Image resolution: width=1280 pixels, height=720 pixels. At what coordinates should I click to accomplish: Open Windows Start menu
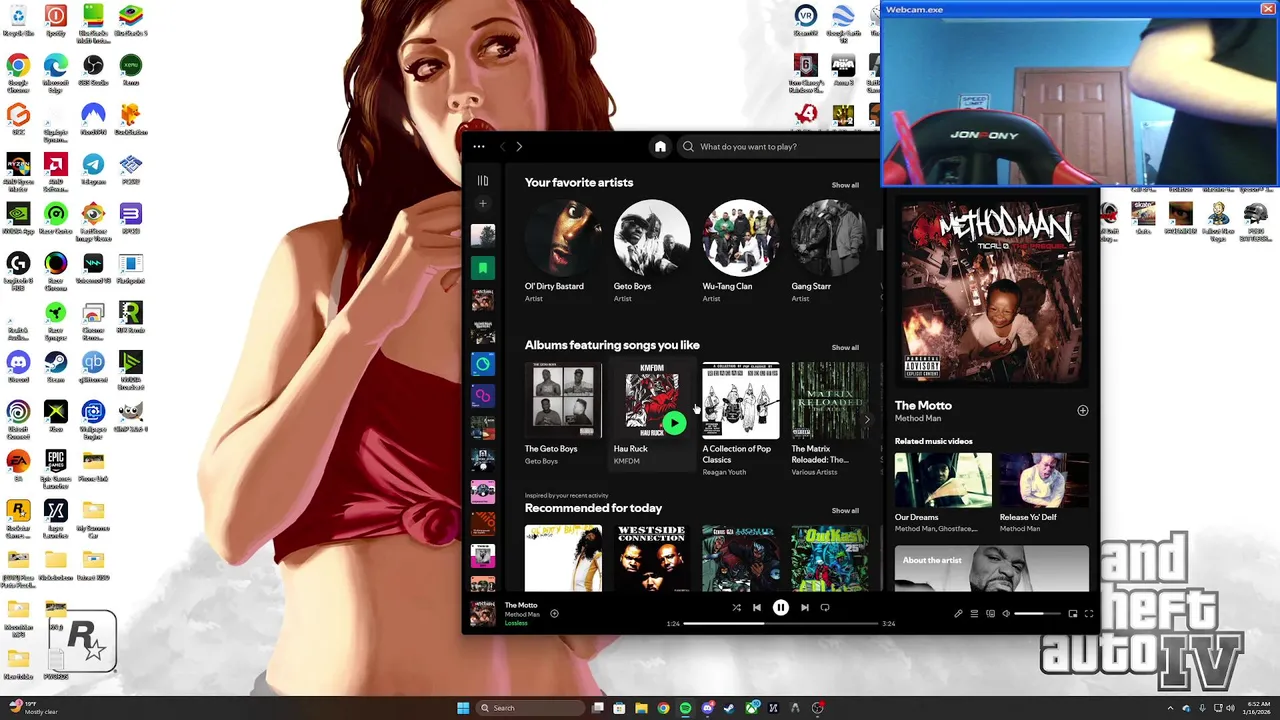pos(463,708)
